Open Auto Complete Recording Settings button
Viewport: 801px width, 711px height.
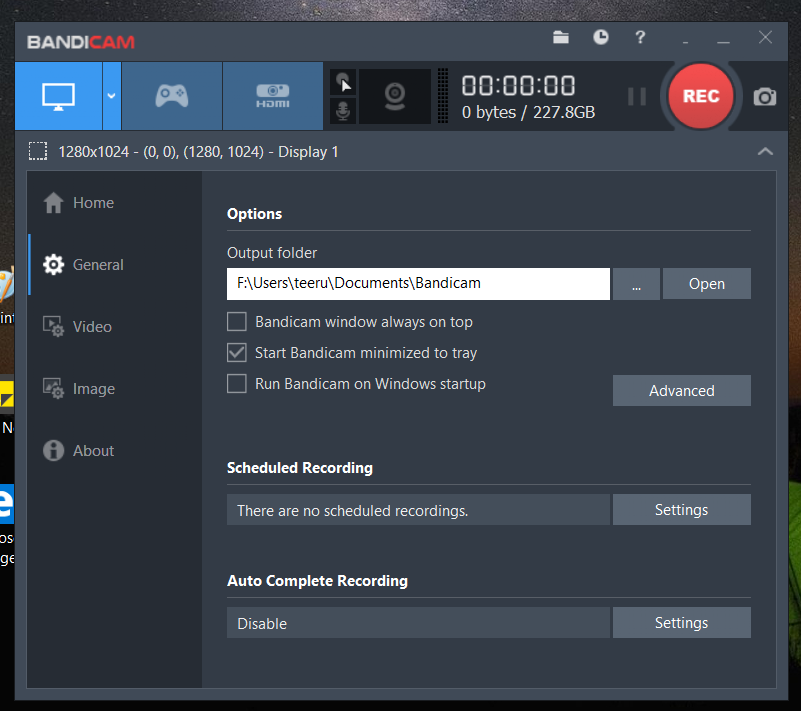(x=681, y=623)
